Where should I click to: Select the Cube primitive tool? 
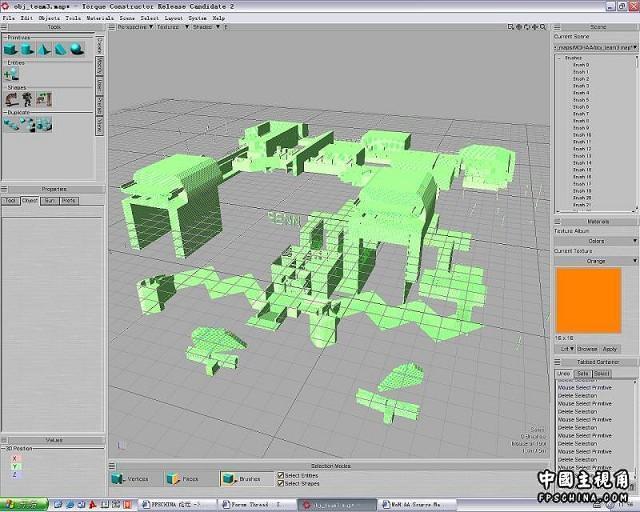tap(11, 49)
